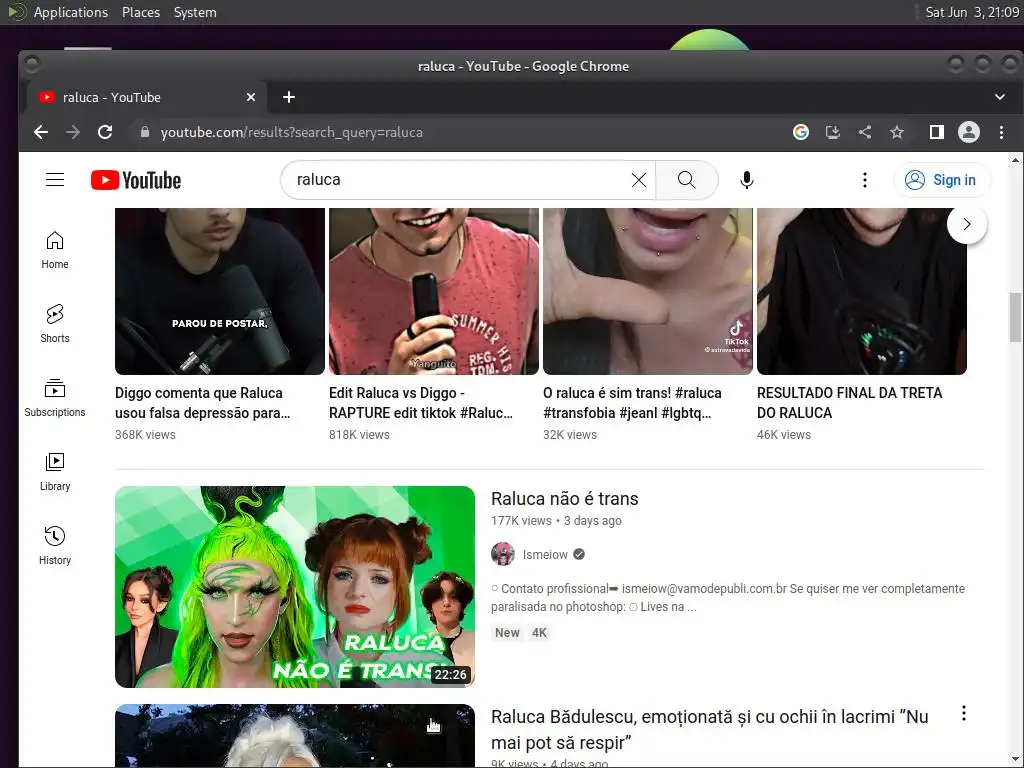Click title 'O raluca é sim trans!'
This screenshot has height=768, width=1024.
pos(632,403)
